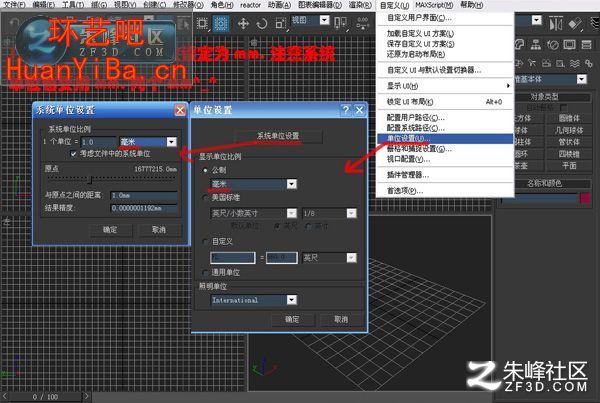
Task: Toggle the window/crossing selection icon
Action: 221,24
